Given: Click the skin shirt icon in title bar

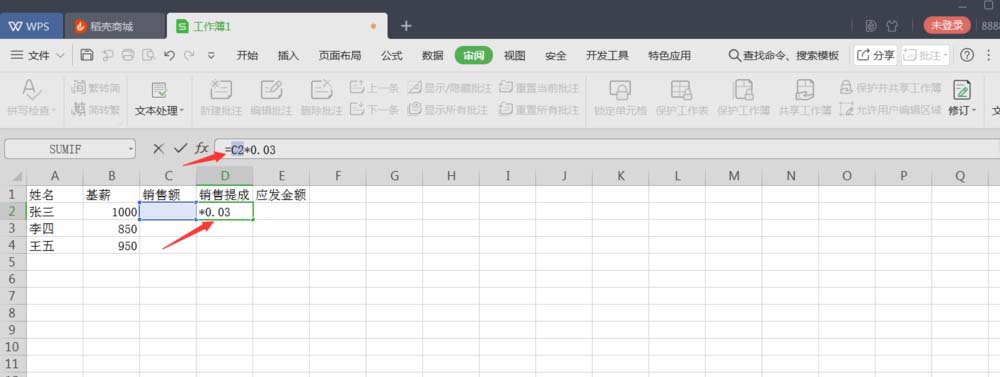Looking at the screenshot, I should click(x=892, y=26).
